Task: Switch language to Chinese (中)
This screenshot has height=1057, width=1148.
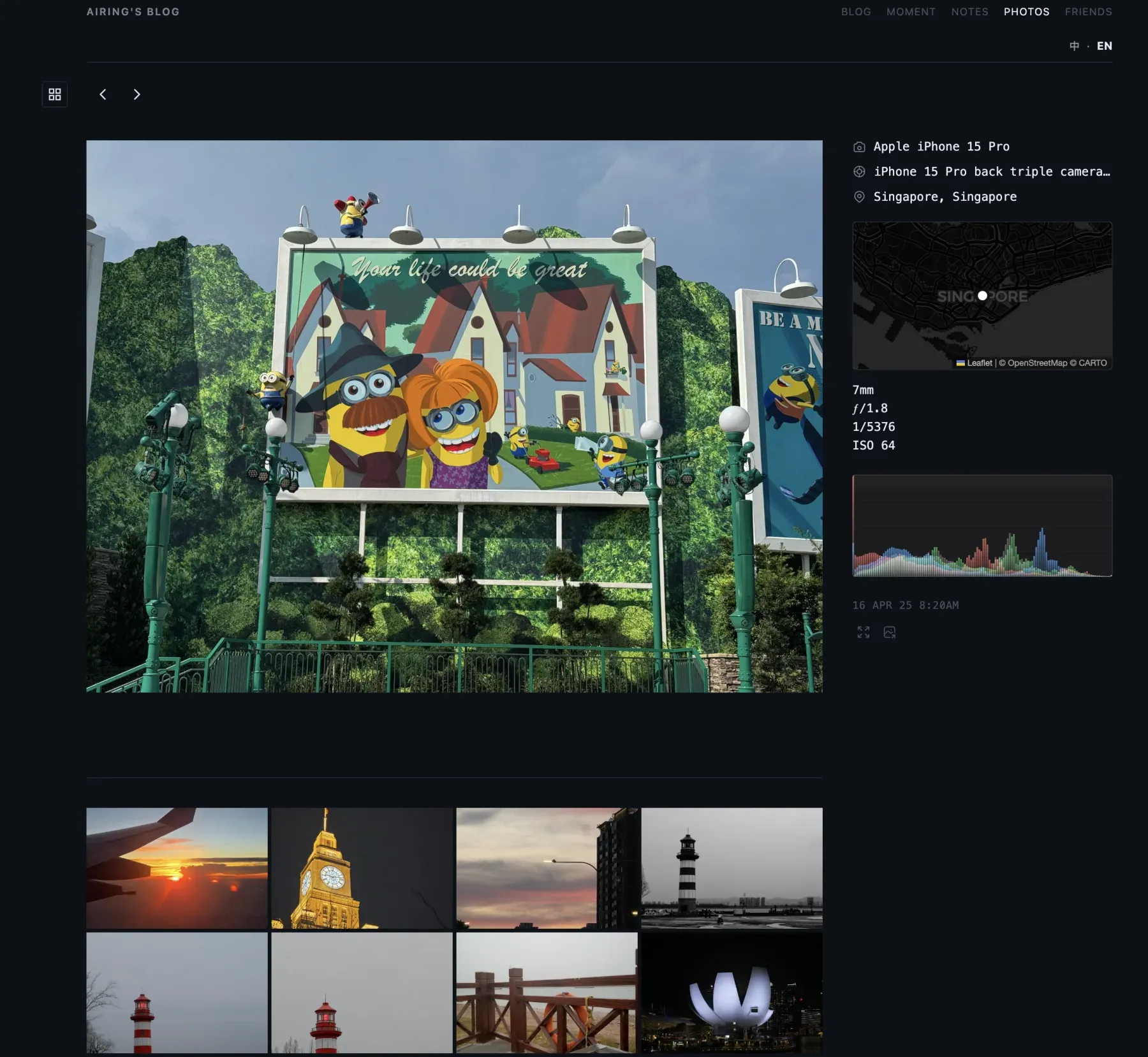Action: (1075, 46)
